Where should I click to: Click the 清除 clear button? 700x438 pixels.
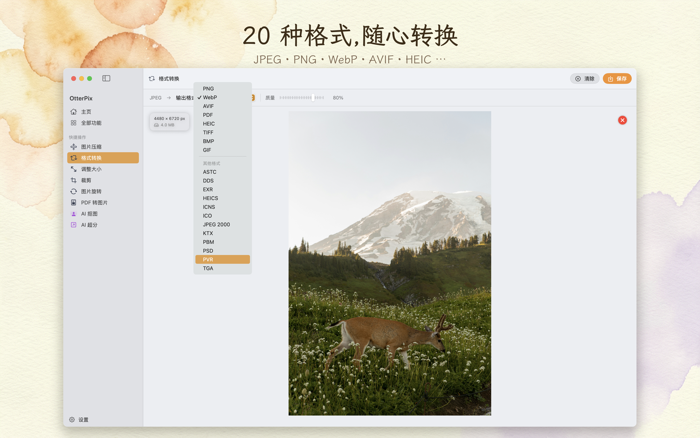click(x=584, y=79)
